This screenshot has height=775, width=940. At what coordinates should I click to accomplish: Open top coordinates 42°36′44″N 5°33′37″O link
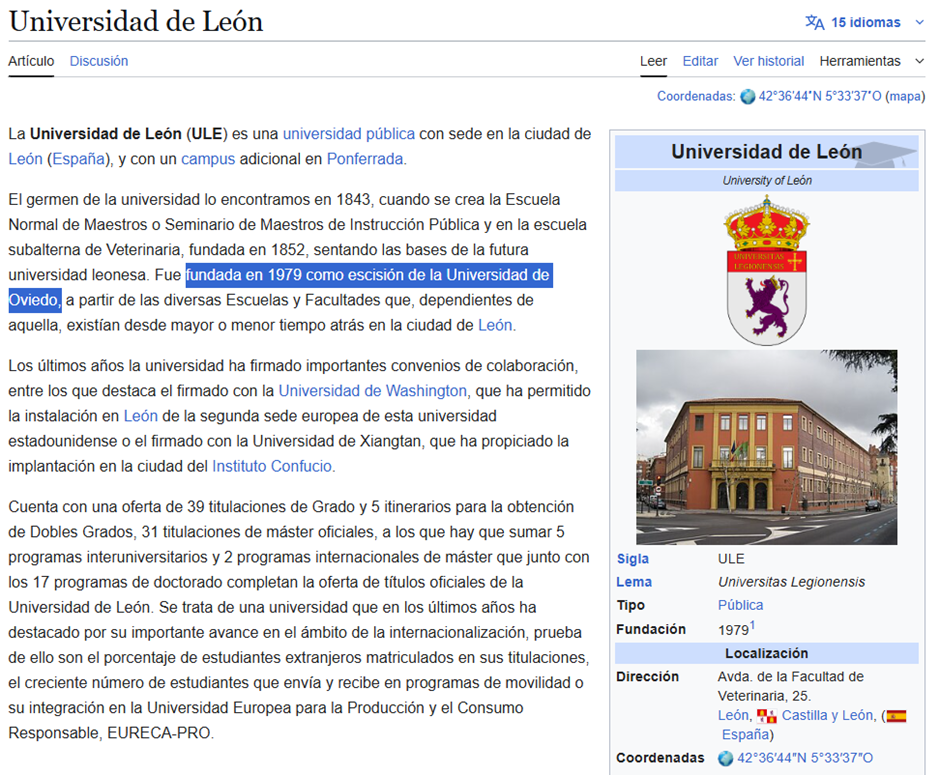point(820,97)
